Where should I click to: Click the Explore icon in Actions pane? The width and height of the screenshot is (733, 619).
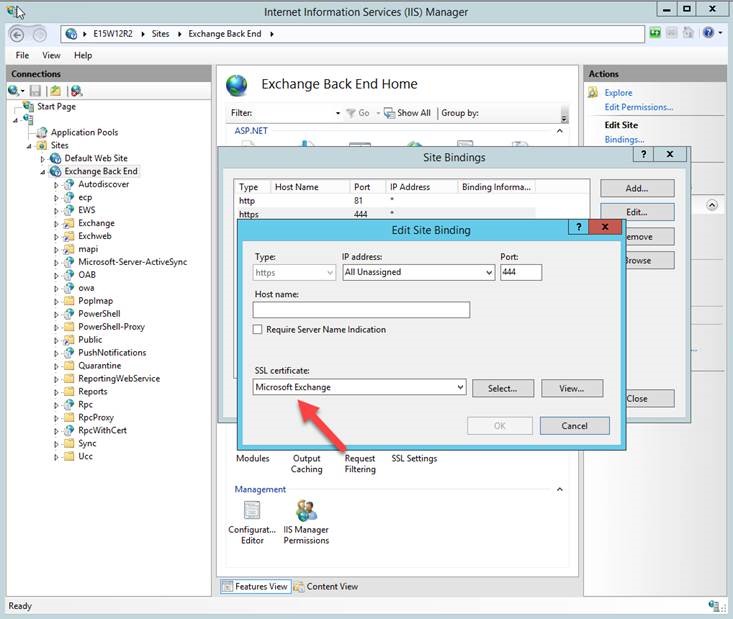[x=593, y=93]
